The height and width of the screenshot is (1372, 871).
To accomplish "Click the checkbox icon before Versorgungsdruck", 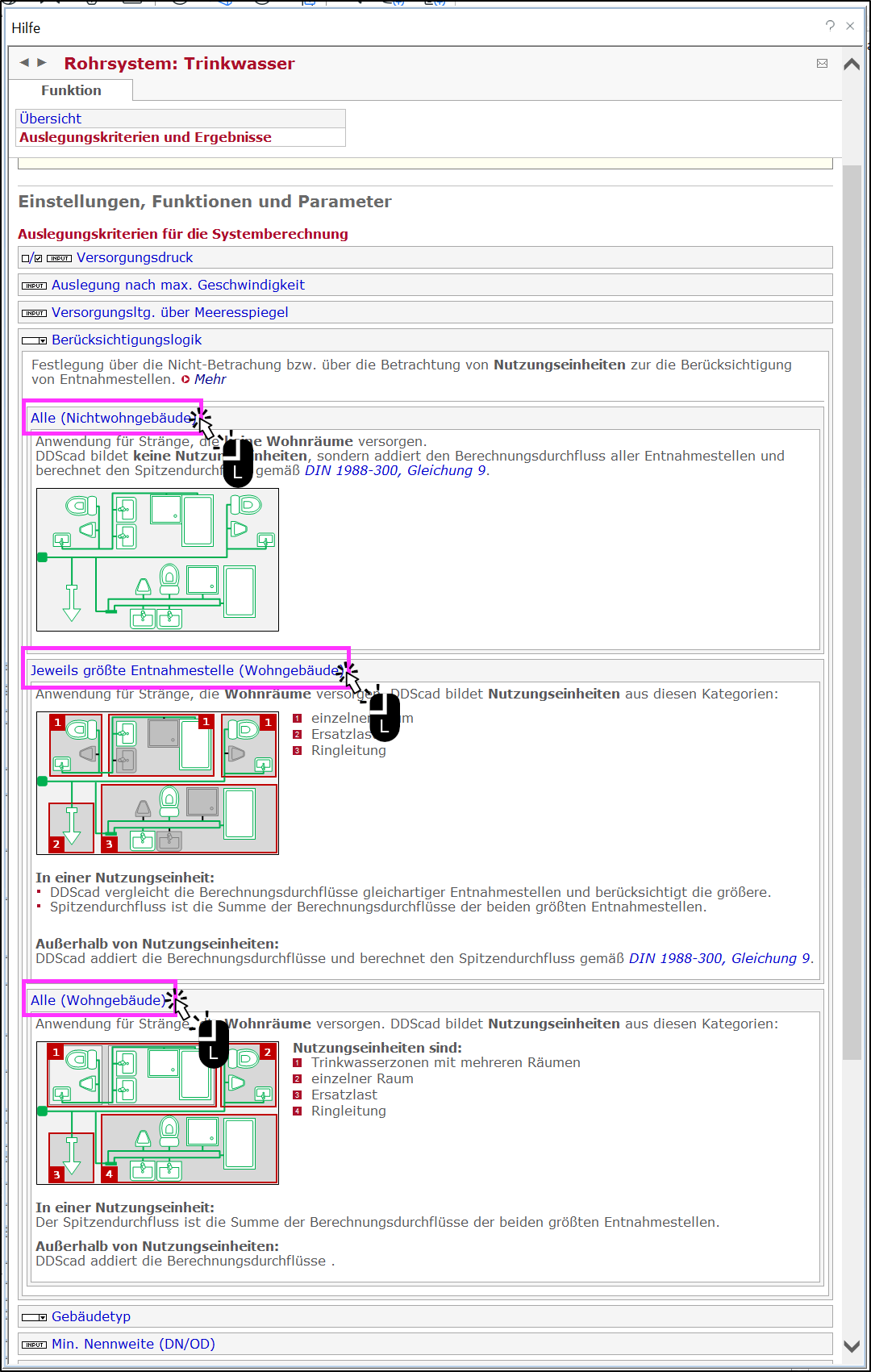I will click(32, 258).
